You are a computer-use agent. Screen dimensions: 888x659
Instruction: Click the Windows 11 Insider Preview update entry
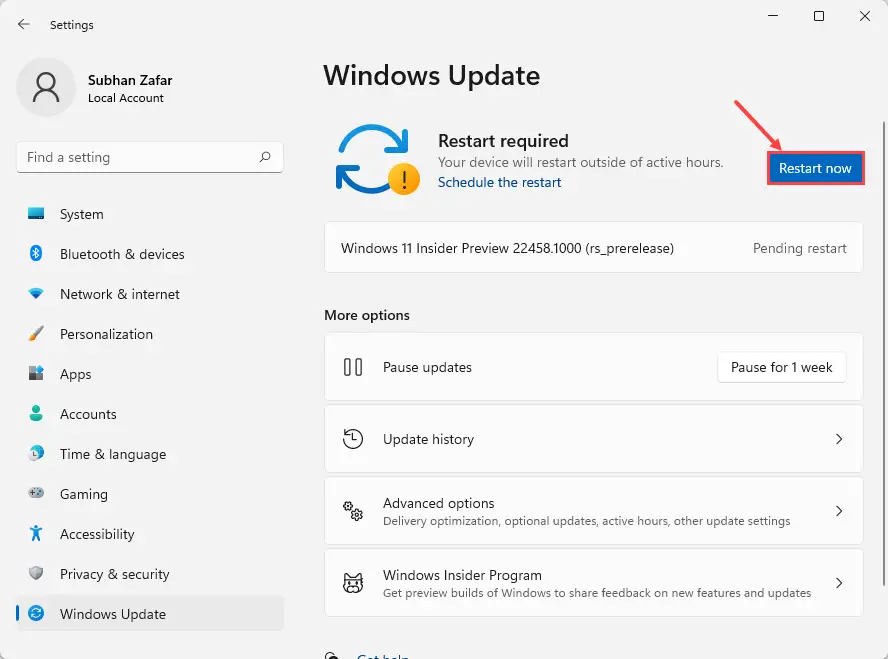(594, 248)
